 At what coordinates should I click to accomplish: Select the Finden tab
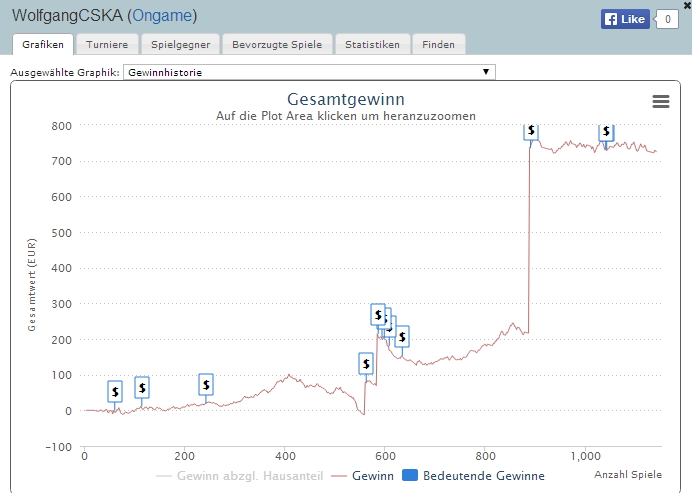(x=438, y=45)
